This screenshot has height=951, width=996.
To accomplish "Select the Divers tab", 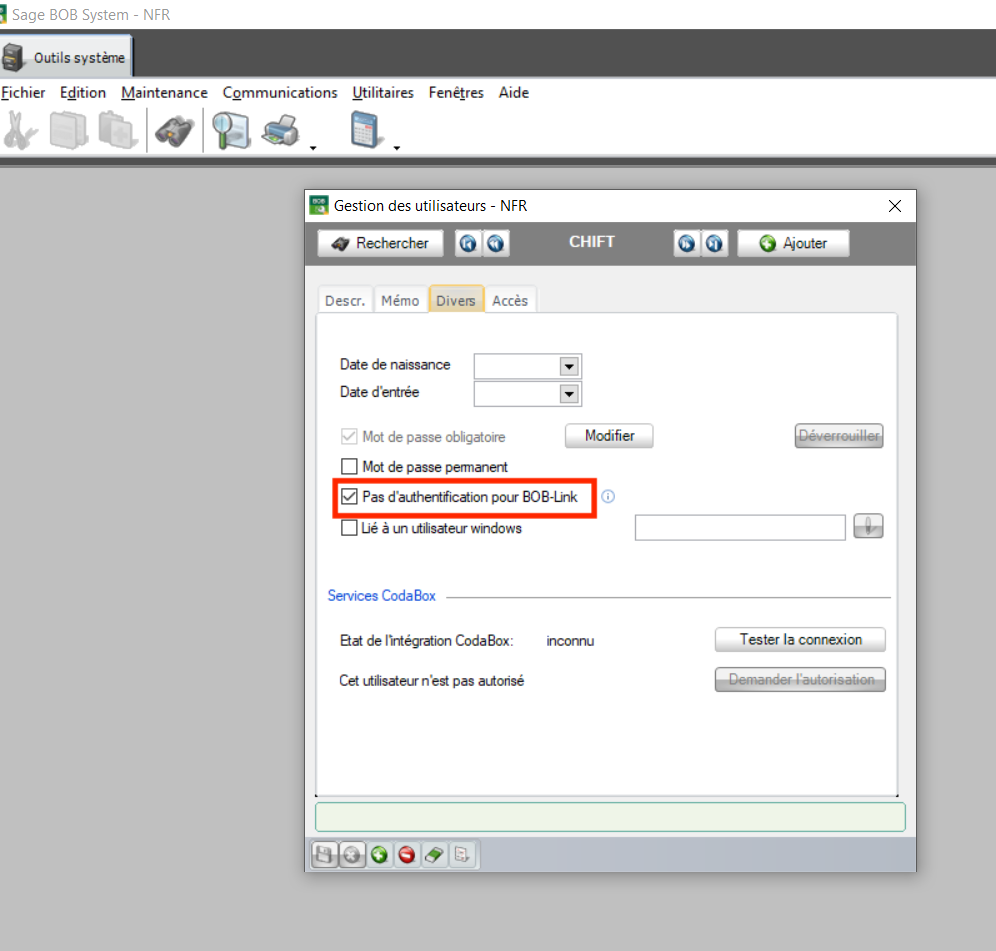I will tap(456, 300).
